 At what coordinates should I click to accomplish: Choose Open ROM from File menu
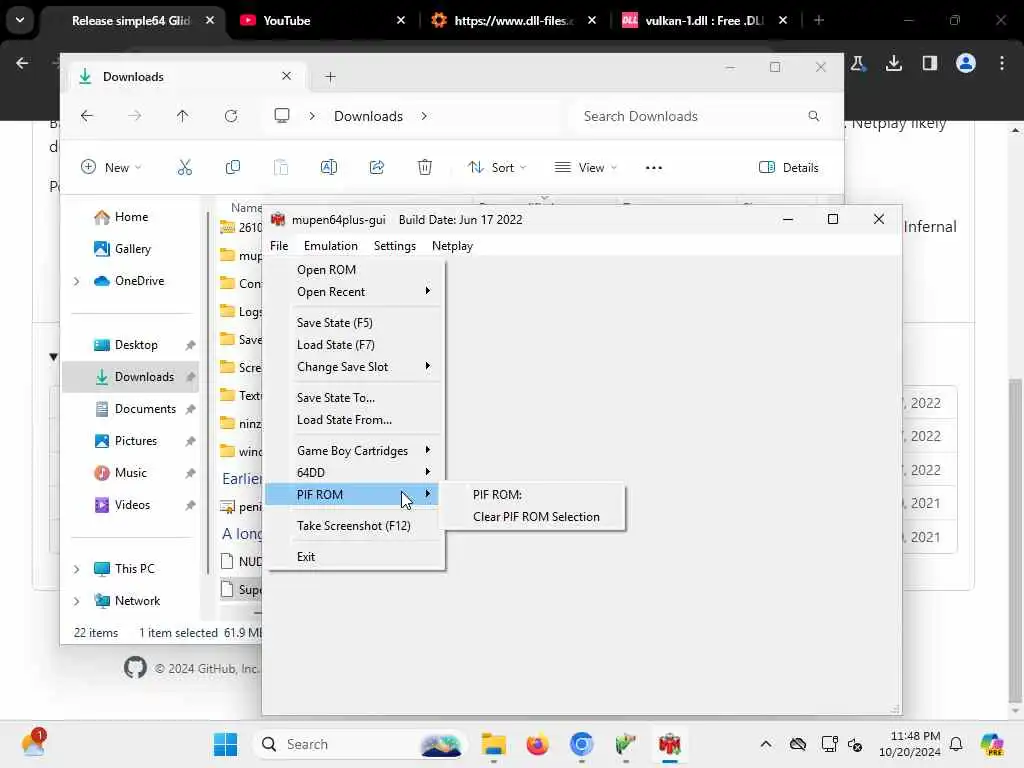[x=356, y=270]
